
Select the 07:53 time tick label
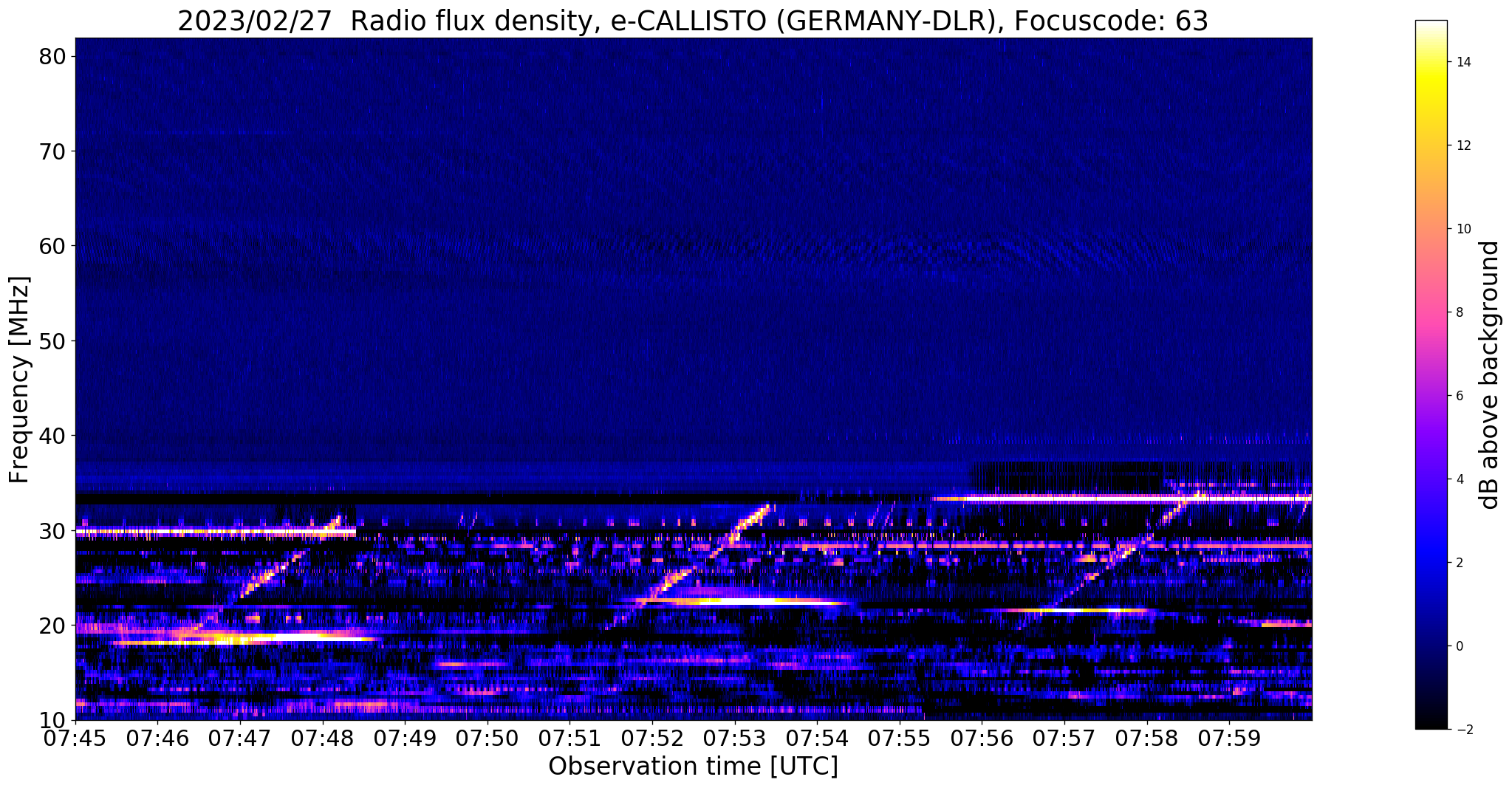coord(735,738)
